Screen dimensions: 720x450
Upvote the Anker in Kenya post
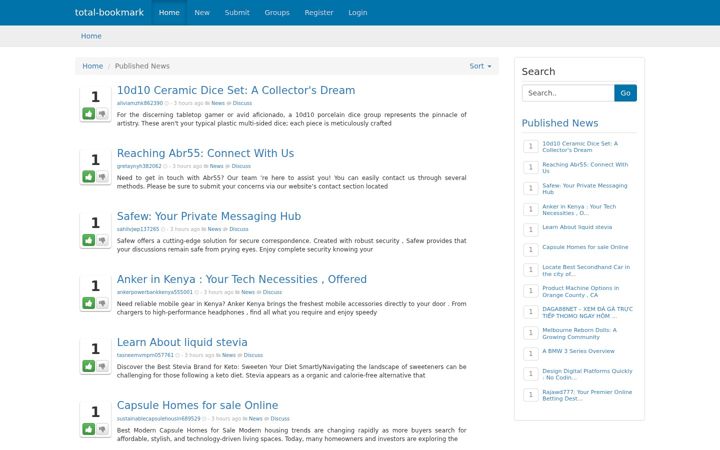click(x=89, y=303)
